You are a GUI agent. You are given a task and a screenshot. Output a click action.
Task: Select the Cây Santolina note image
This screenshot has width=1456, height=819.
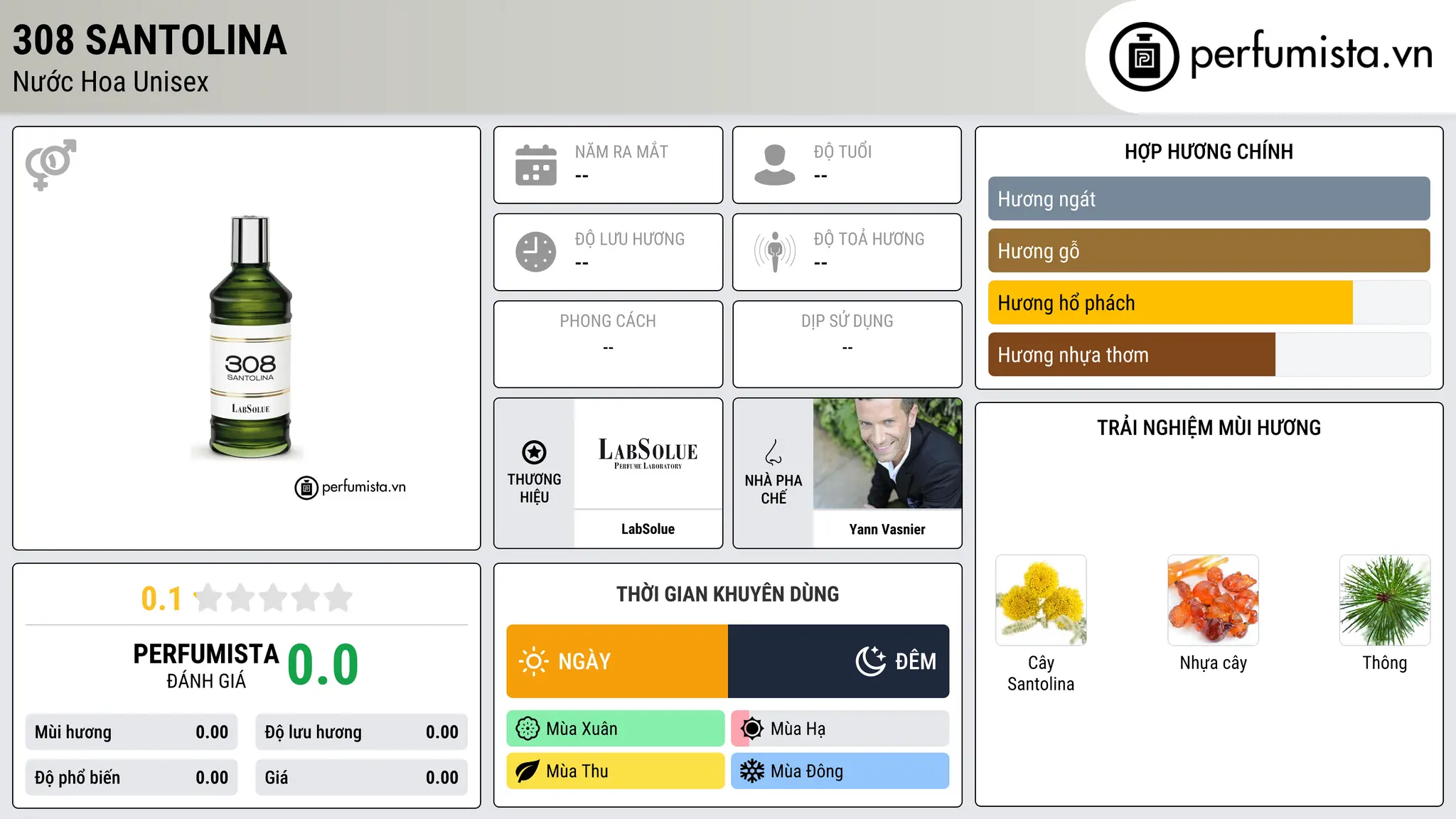click(x=1041, y=600)
